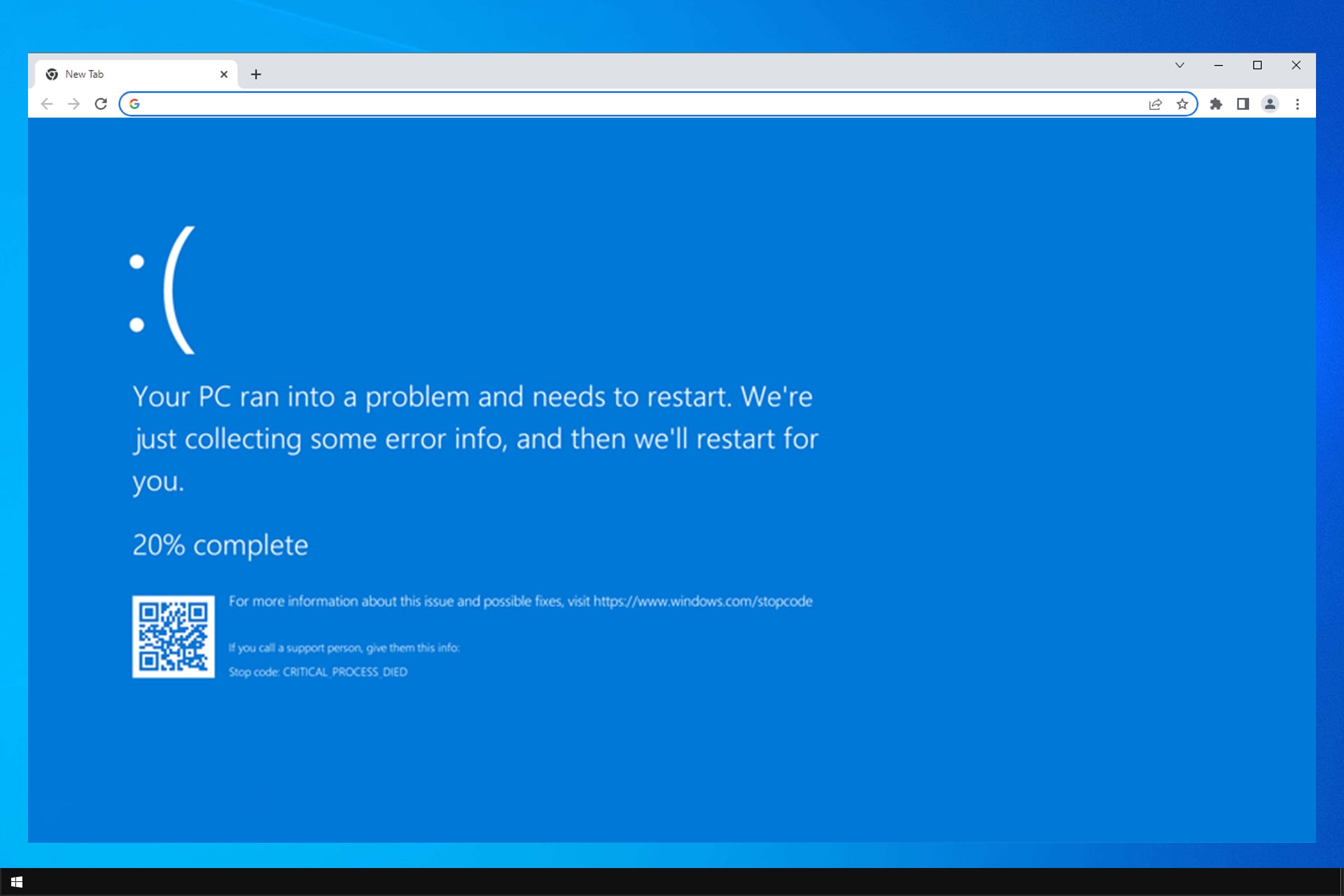Click the Google icon in address bar

tap(134, 104)
